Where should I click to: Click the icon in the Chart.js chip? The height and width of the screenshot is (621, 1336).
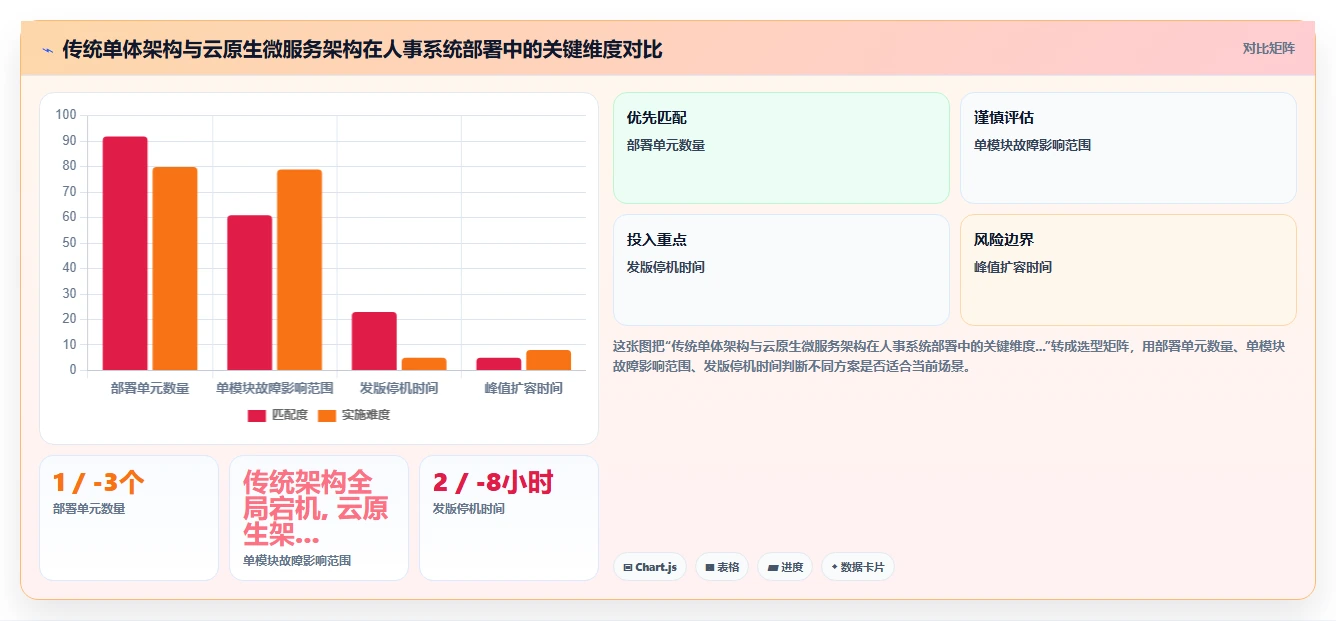[628, 567]
